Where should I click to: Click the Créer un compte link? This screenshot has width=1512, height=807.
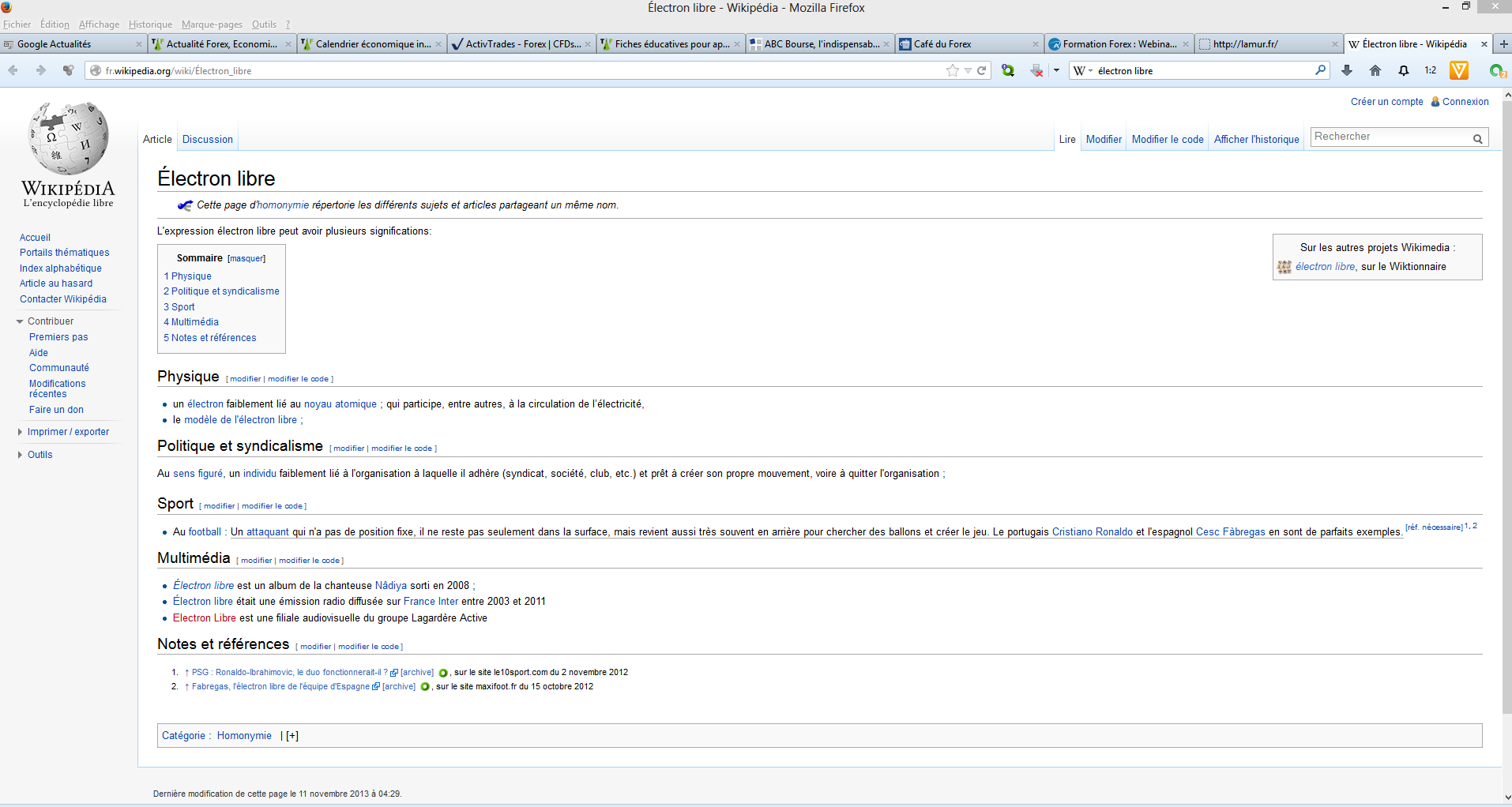click(x=1386, y=102)
